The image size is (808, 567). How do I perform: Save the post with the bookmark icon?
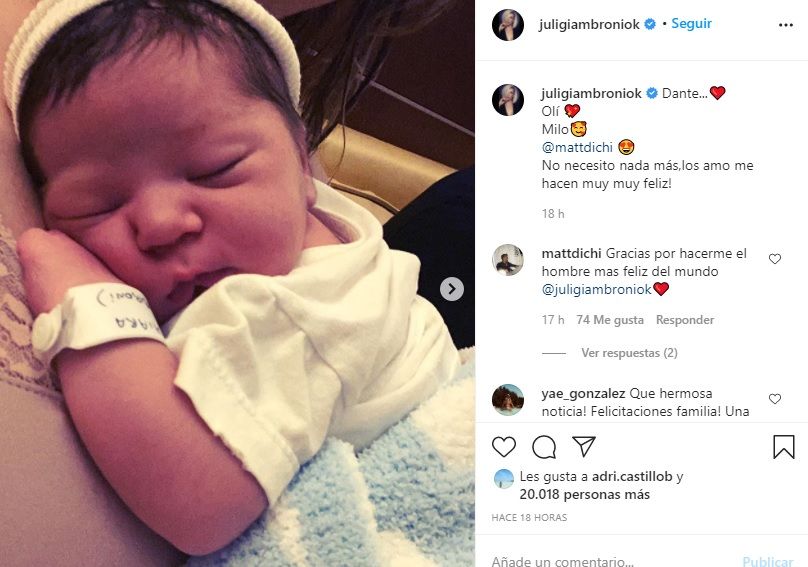pyautogui.click(x=783, y=446)
